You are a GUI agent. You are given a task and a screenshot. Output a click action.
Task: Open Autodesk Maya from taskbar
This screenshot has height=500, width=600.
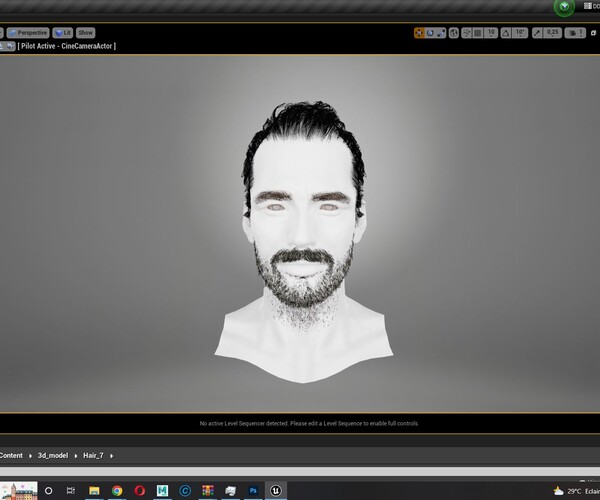(x=162, y=490)
